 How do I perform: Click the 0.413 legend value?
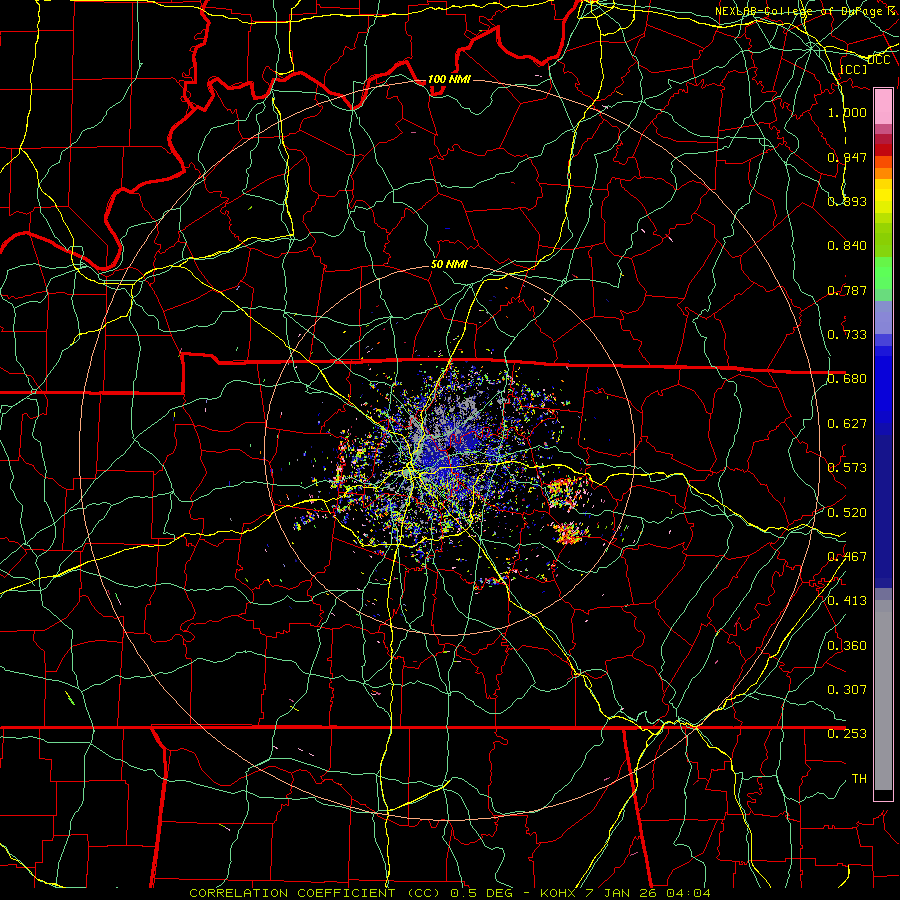pos(847,601)
